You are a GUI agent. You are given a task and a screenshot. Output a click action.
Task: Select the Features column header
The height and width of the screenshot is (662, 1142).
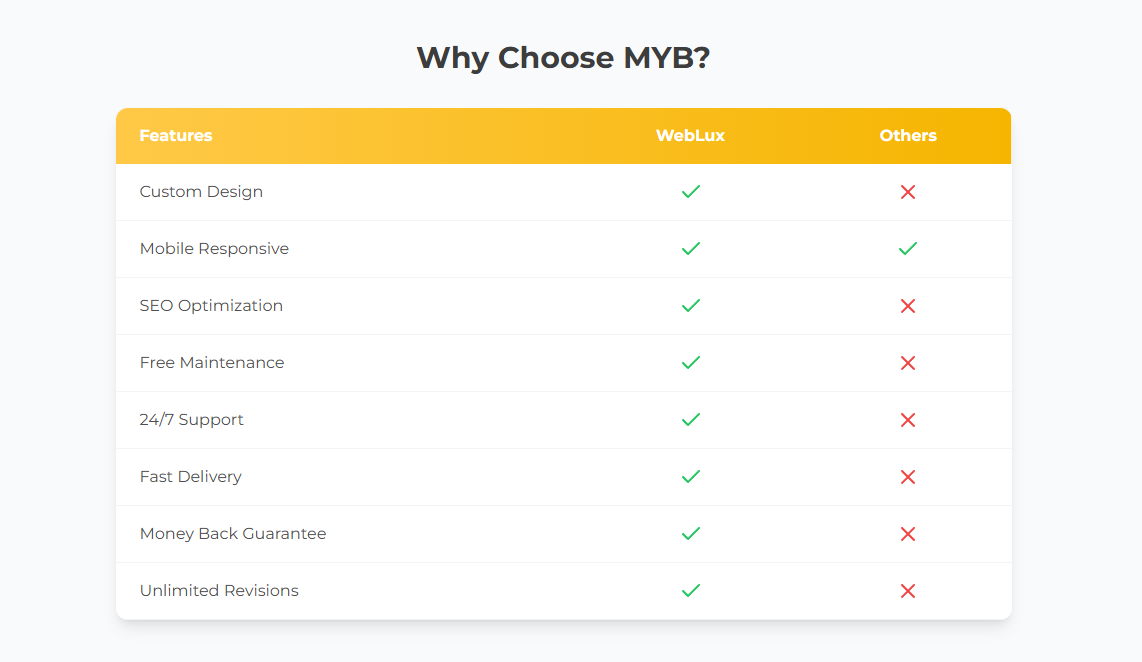[176, 136]
